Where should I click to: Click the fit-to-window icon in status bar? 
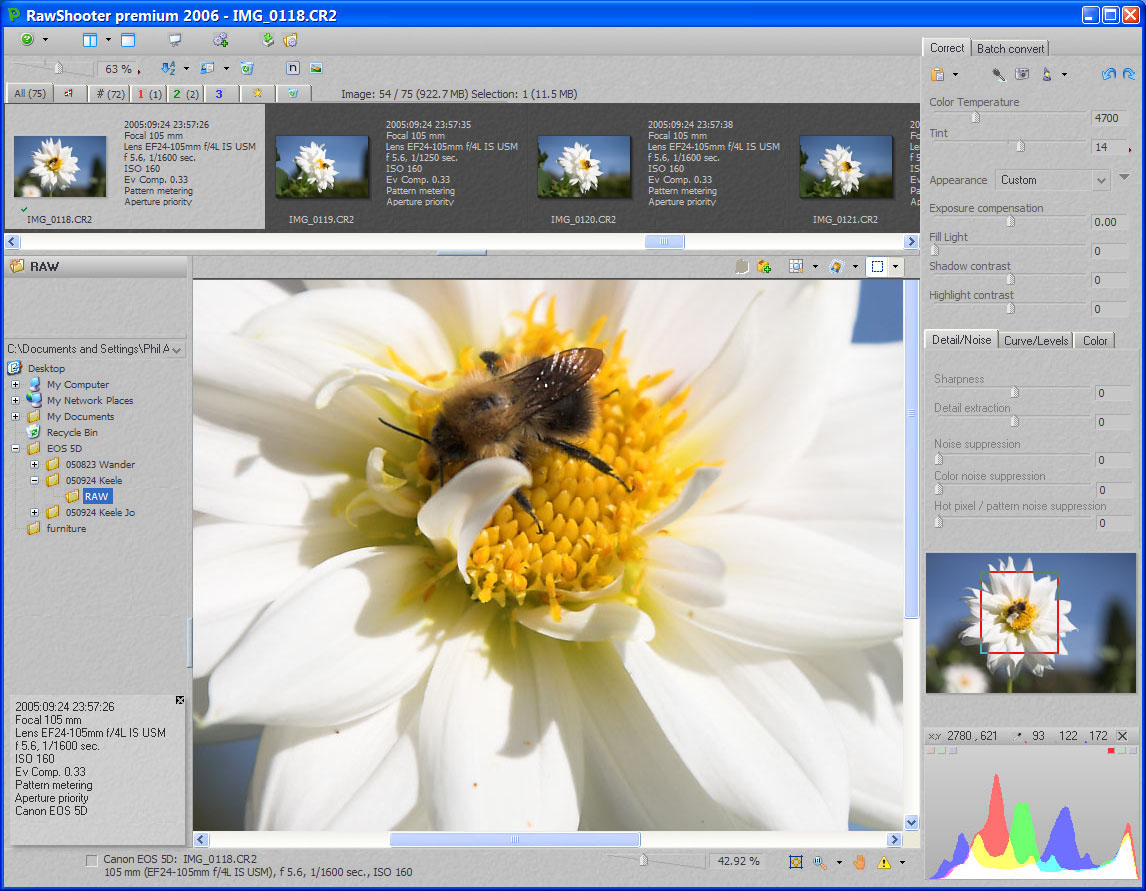[796, 861]
